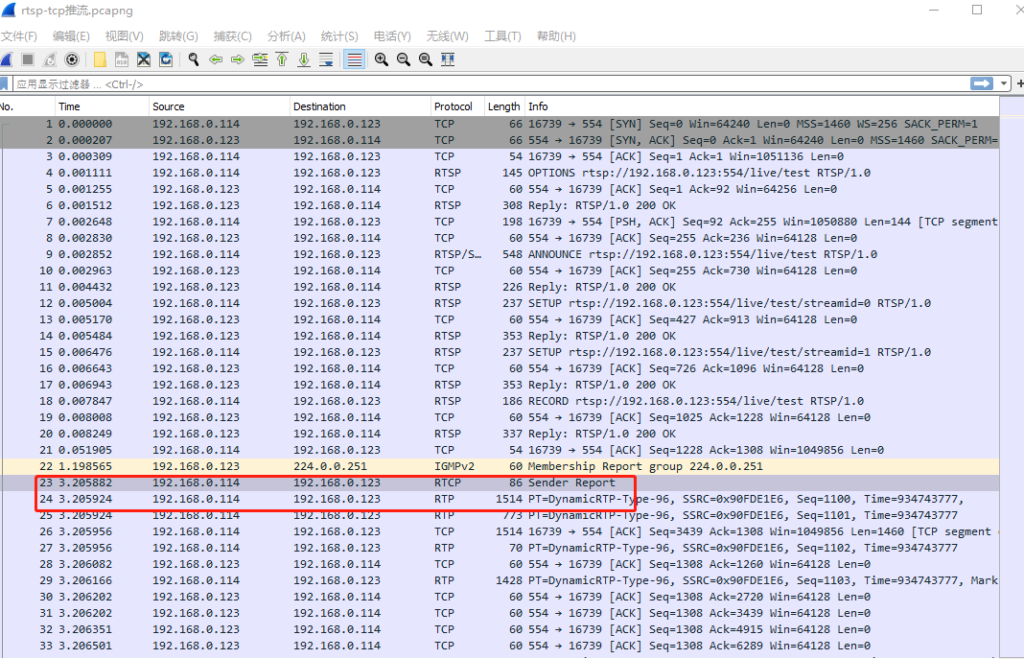1024x659 pixels.
Task: Toggle auto scroll during live capture
Action: point(327,60)
